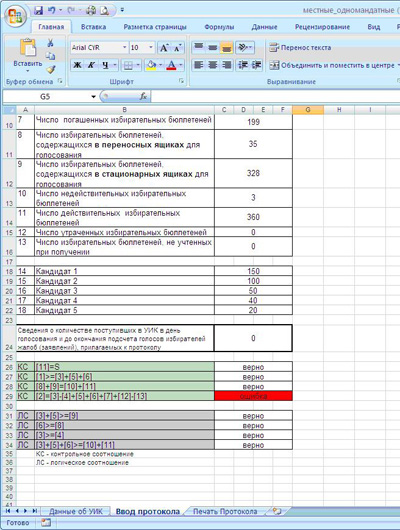Open the underline style dropdown arrow
The height and width of the screenshot is (530, 400).
click(115, 65)
